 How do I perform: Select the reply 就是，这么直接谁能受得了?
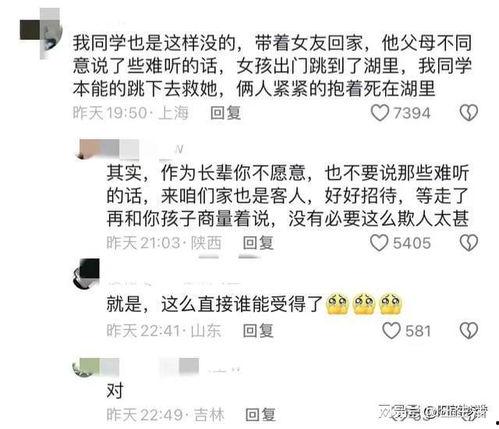pos(215,304)
